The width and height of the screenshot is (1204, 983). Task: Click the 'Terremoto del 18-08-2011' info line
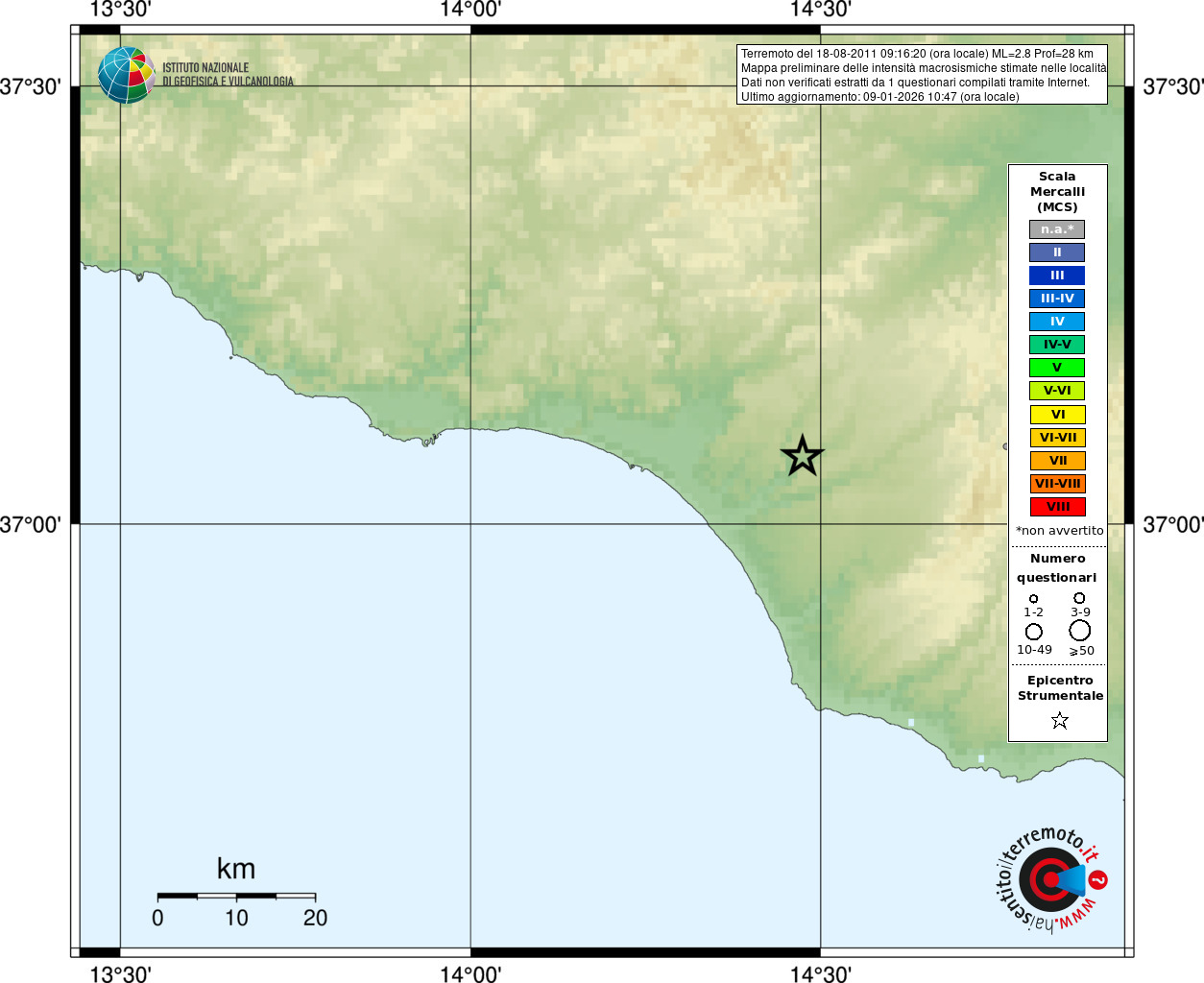click(917, 54)
